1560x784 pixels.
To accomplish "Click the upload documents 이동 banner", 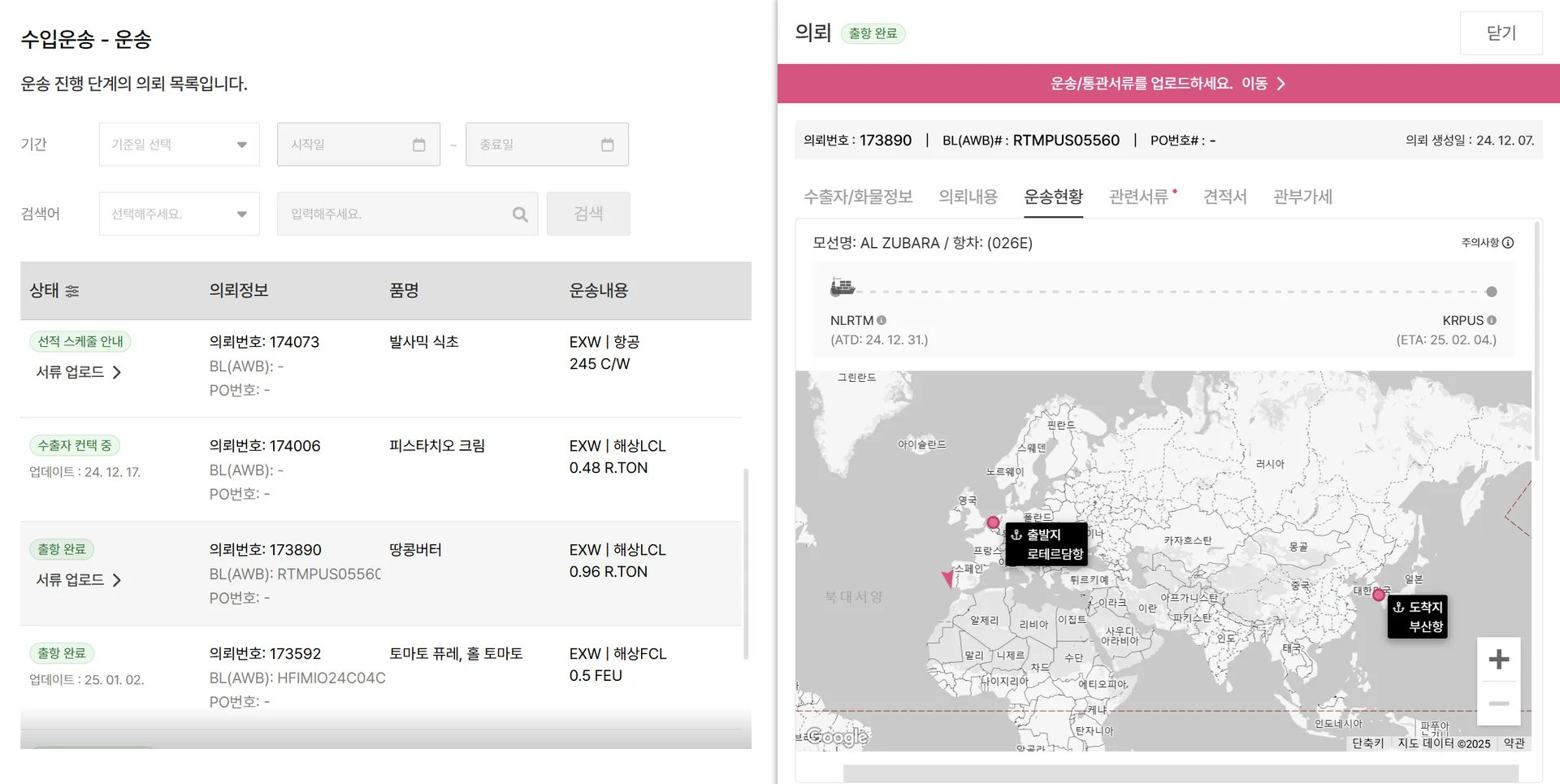I will pyautogui.click(x=1168, y=84).
